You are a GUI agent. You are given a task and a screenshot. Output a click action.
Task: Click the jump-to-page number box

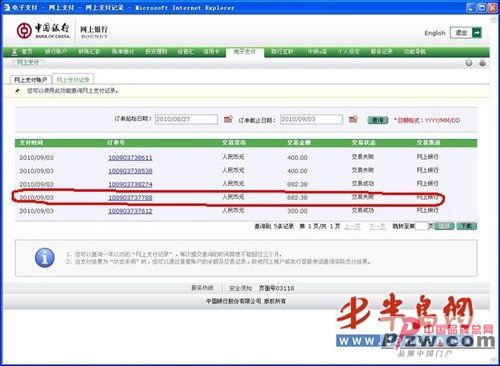click(x=421, y=226)
